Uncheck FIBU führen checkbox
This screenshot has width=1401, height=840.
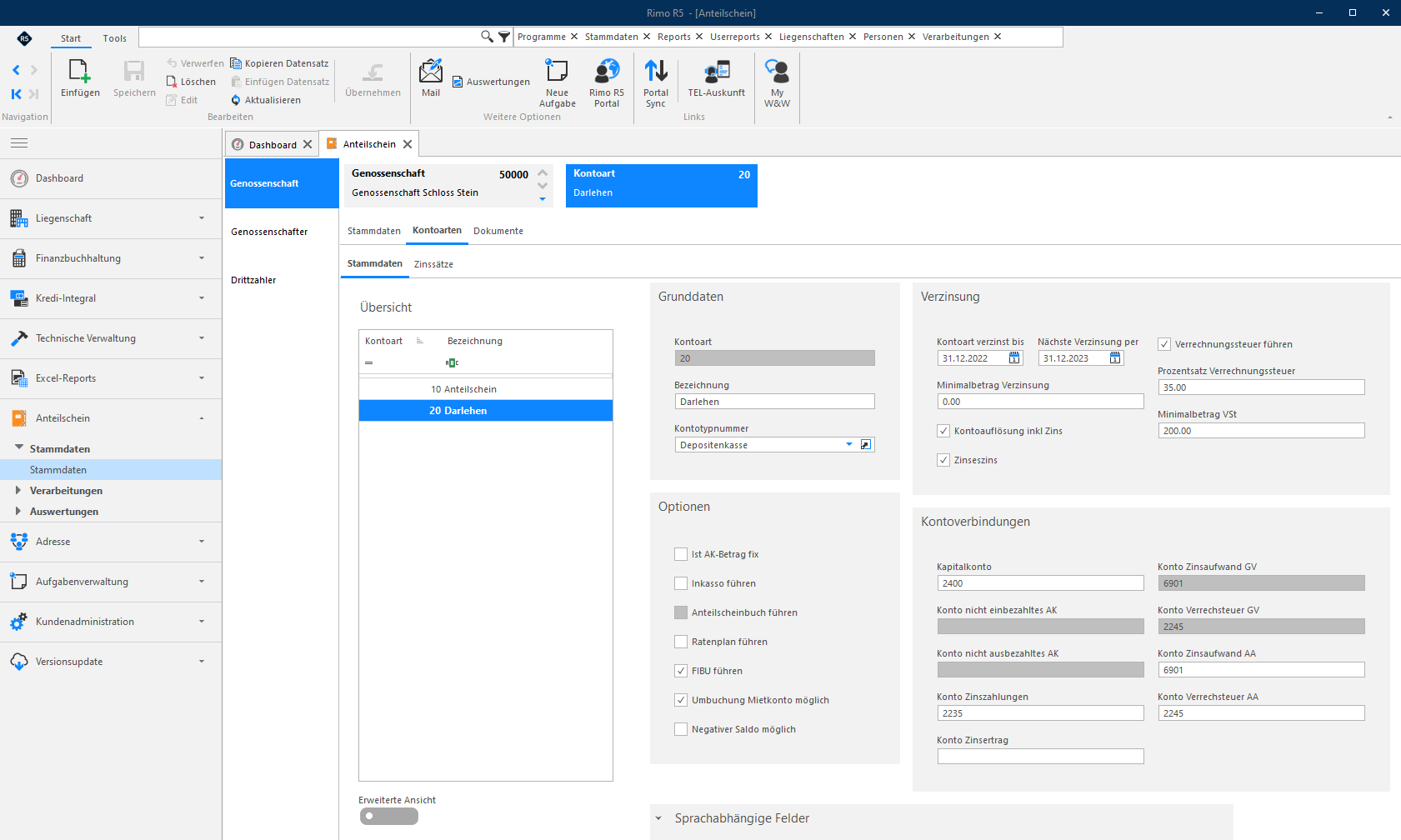click(681, 671)
